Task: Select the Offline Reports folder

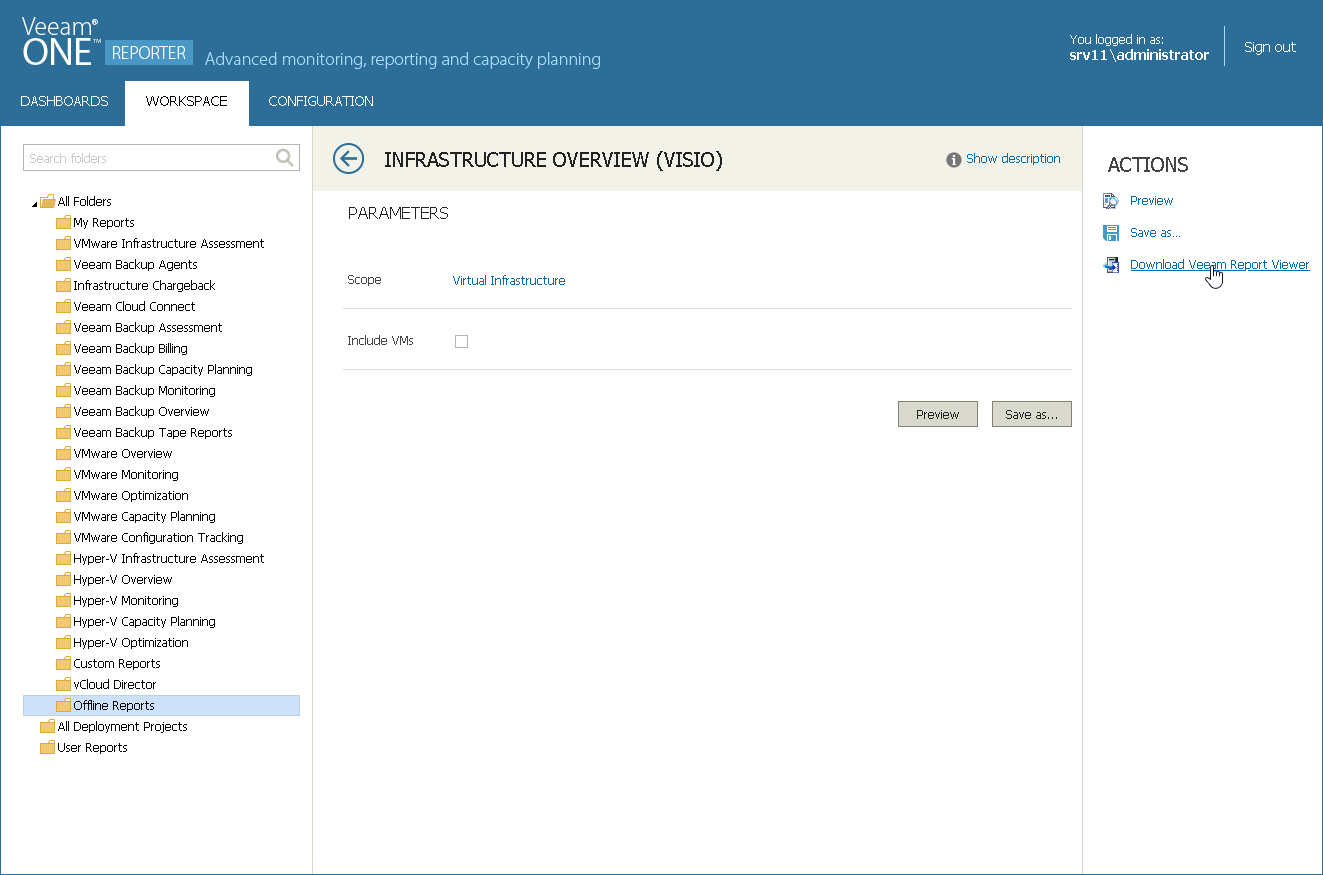Action: tap(161, 705)
